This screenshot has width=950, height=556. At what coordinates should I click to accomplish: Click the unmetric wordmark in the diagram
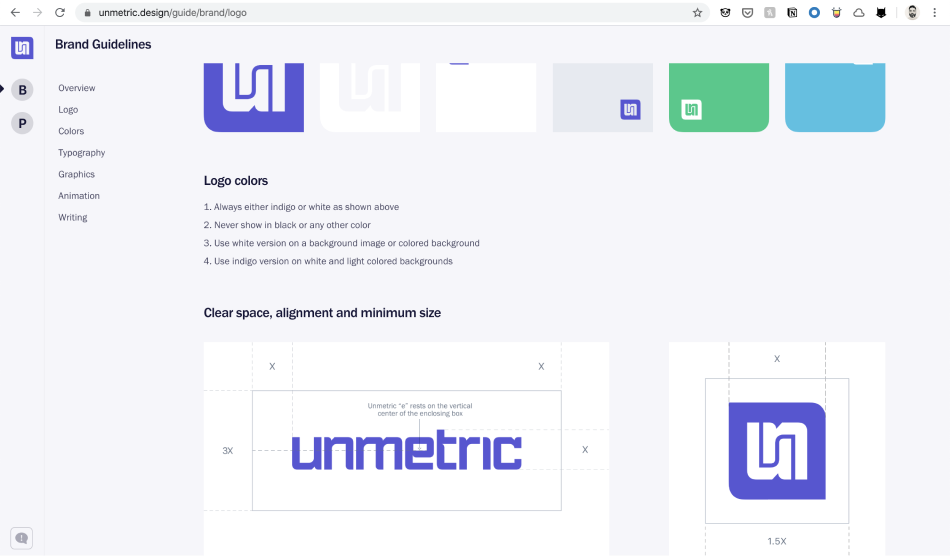pyautogui.click(x=407, y=450)
